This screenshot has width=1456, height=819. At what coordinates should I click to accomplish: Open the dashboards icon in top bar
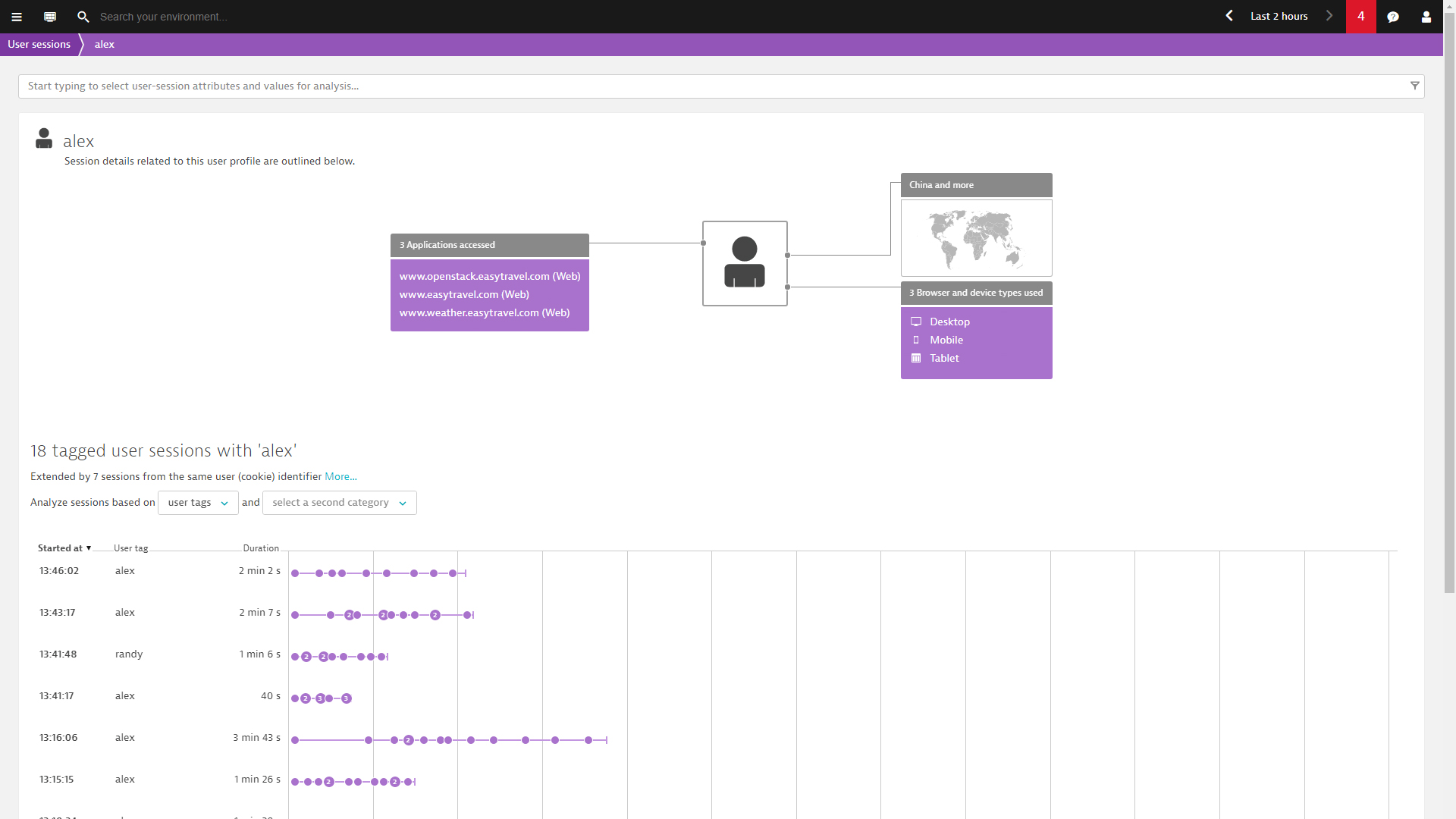point(50,17)
